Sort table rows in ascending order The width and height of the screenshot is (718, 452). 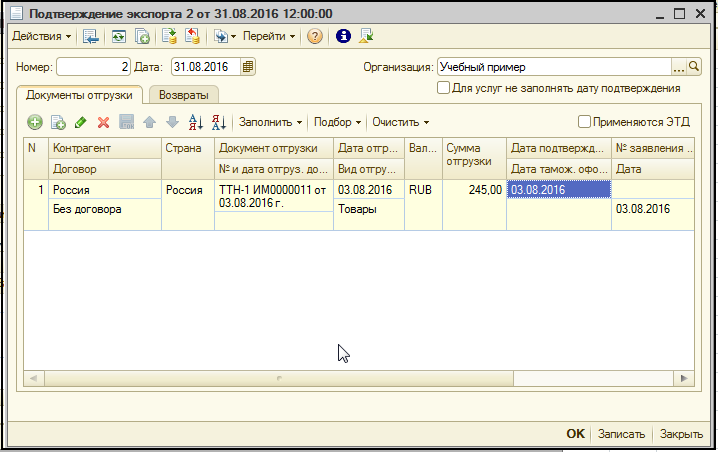click(195, 122)
